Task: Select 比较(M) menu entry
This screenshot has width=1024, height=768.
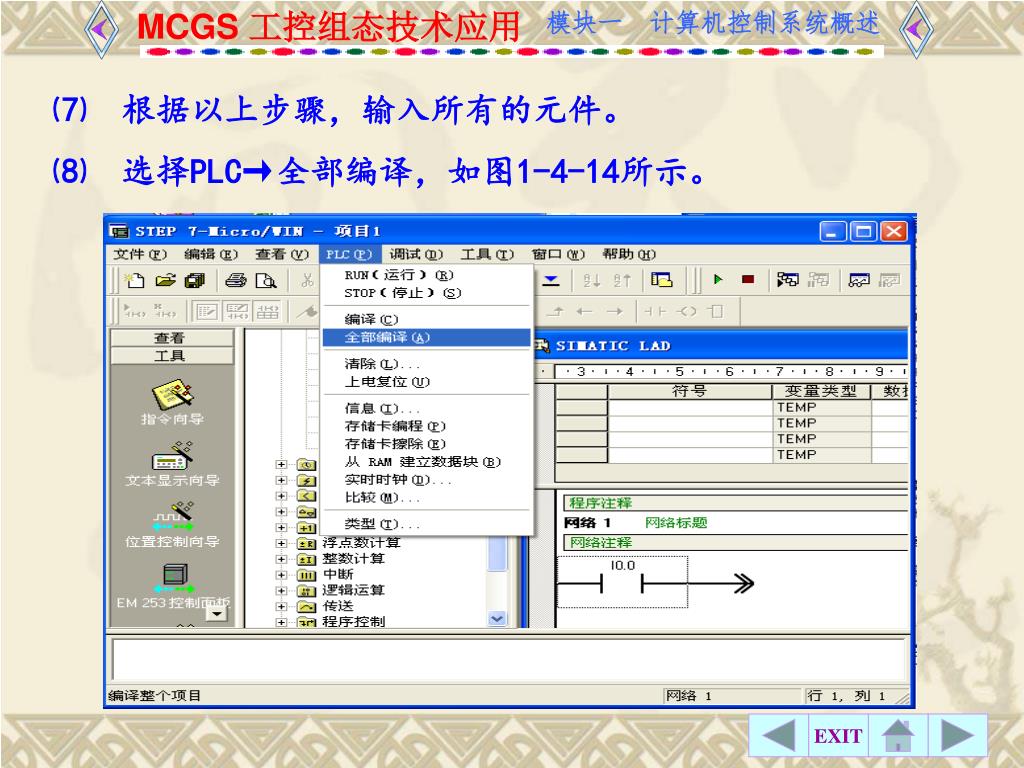Action: click(427, 498)
